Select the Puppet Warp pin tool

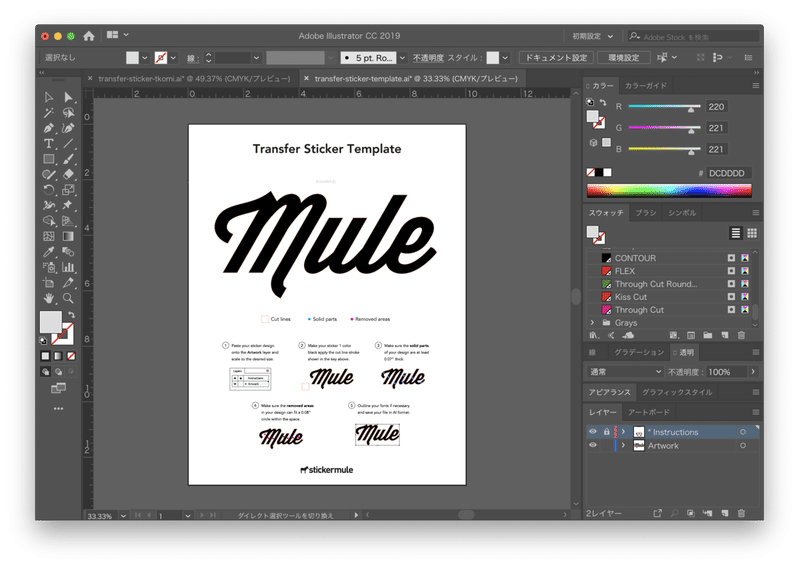pyautogui.click(x=68, y=205)
